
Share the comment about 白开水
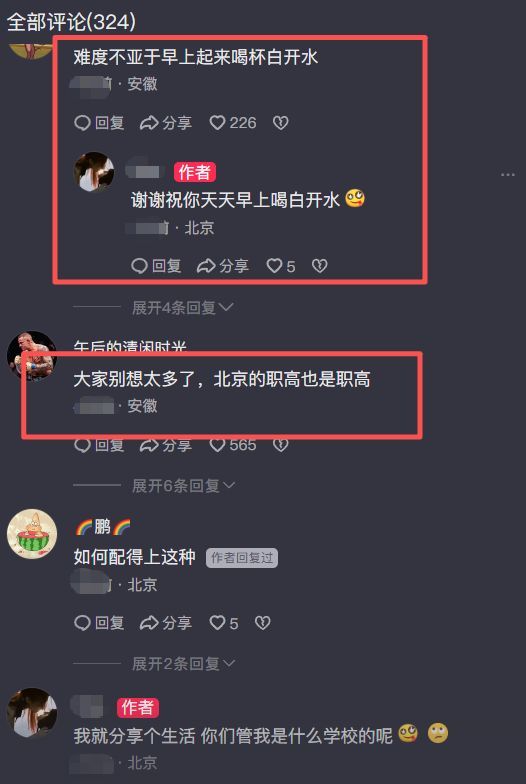pyautogui.click(x=166, y=123)
